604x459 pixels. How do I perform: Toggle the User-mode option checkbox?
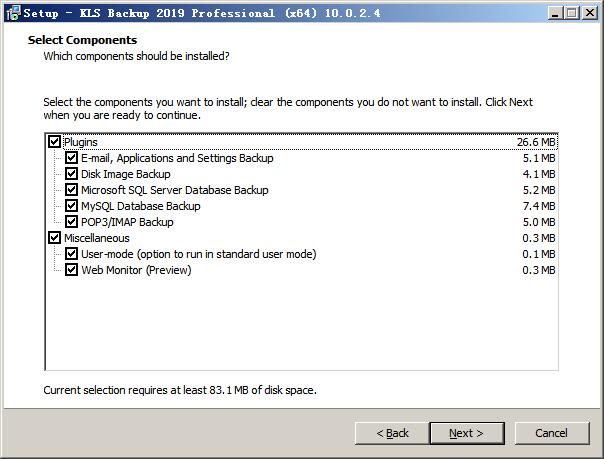pos(71,254)
